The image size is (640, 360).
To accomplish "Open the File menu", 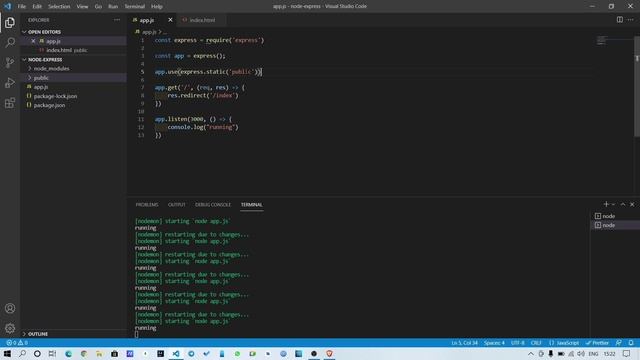I will coord(22,7).
